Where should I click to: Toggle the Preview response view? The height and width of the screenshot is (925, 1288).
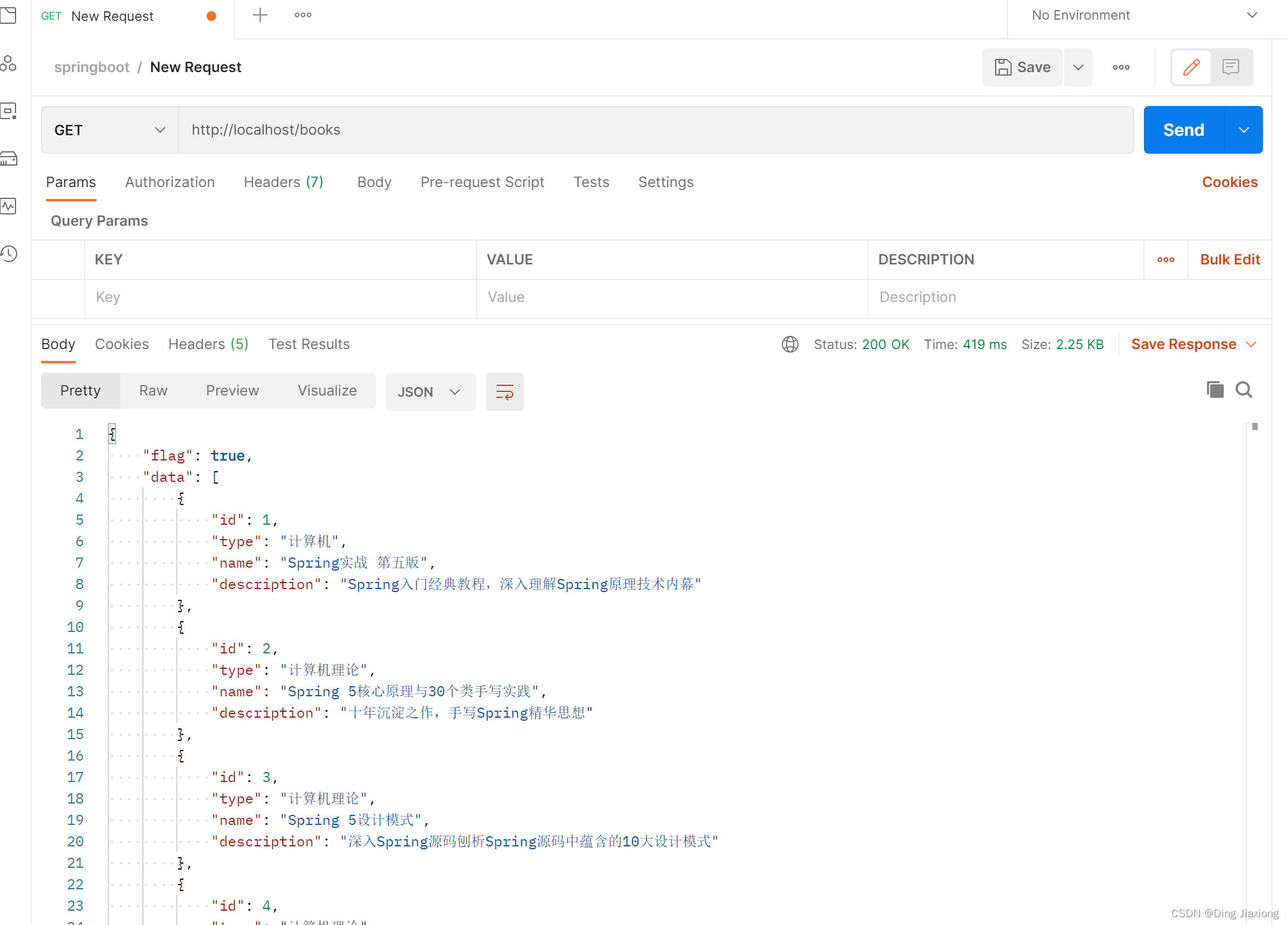tap(231, 391)
